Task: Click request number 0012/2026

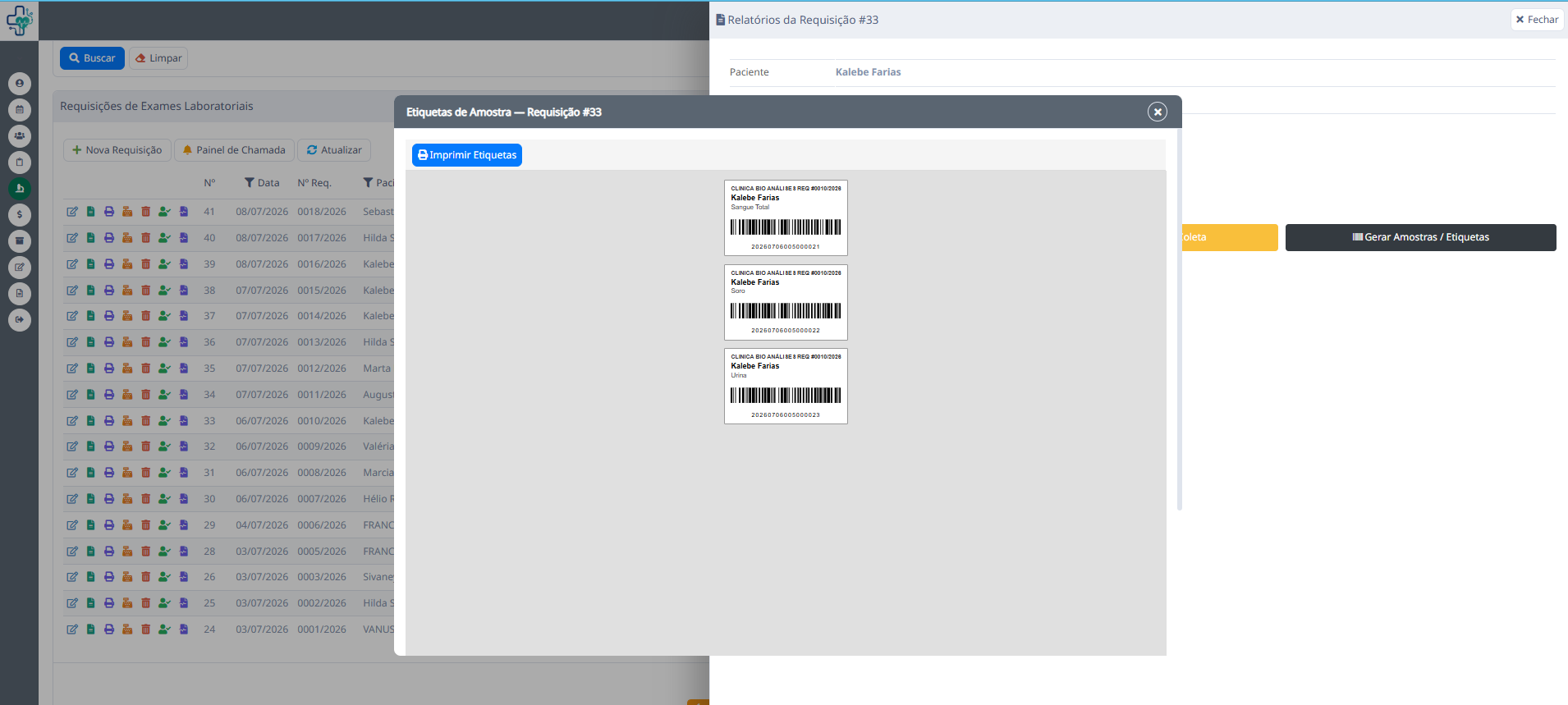Action: (x=322, y=369)
